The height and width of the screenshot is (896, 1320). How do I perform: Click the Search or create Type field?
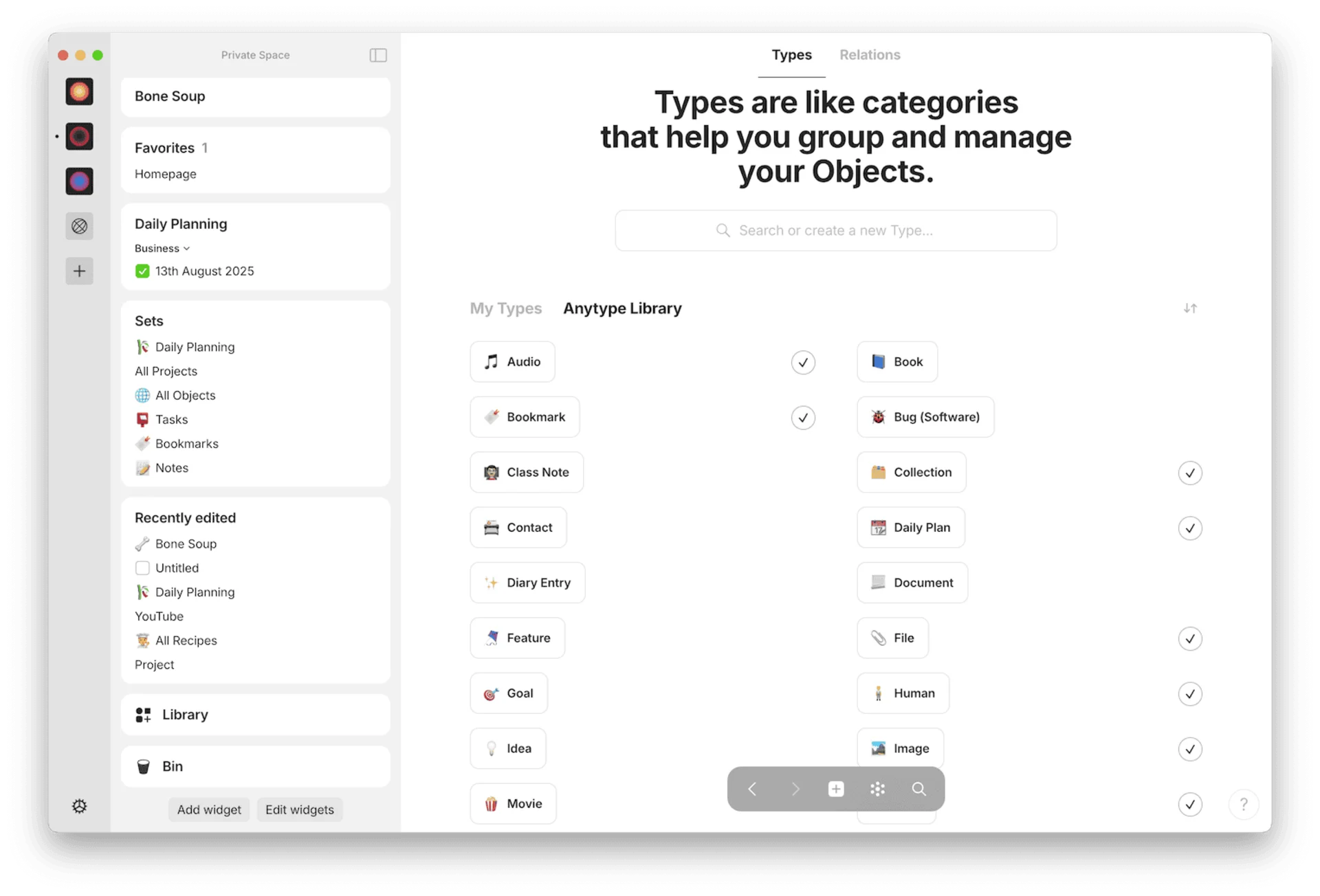coord(835,231)
